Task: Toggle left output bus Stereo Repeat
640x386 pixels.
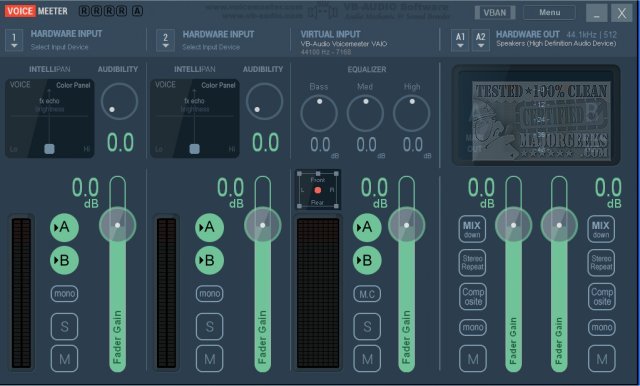Action: (x=472, y=263)
